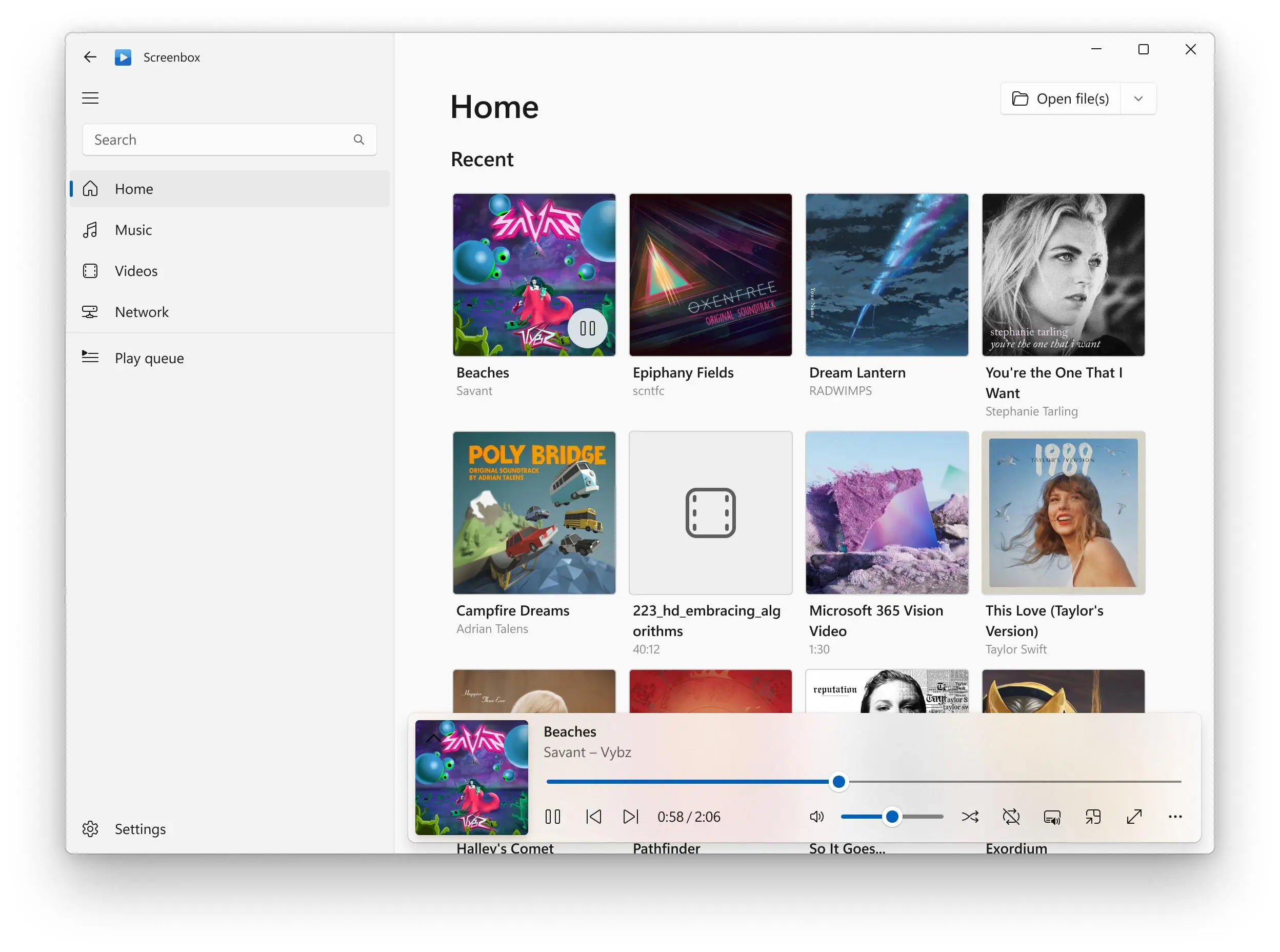Open the 223_hd_embracing_algorithms video tile
This screenshot has width=1280, height=952.
coord(710,513)
